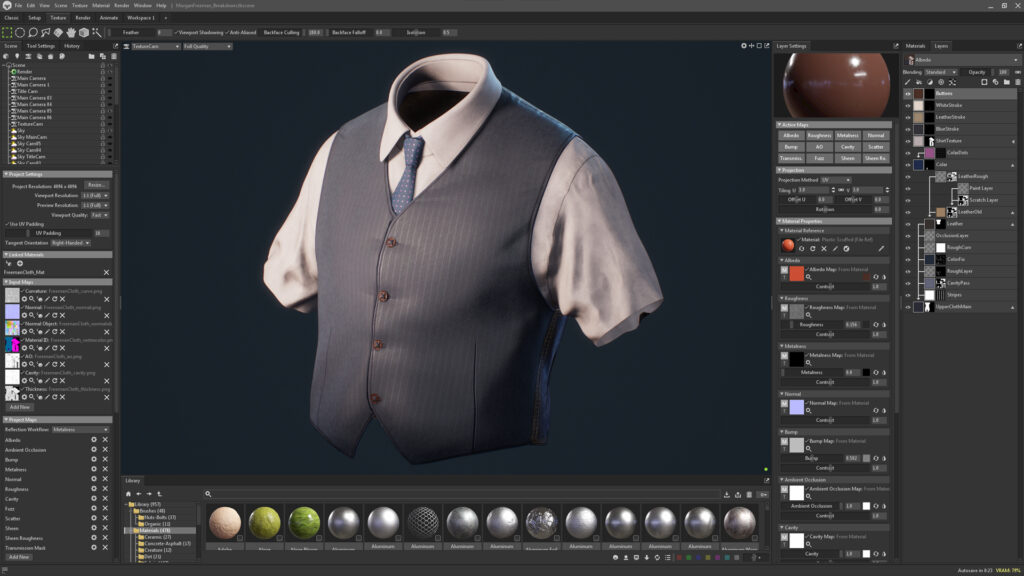Hide the WhiteStroke layer
Image resolution: width=1024 pixels, height=576 pixels.
tap(908, 105)
